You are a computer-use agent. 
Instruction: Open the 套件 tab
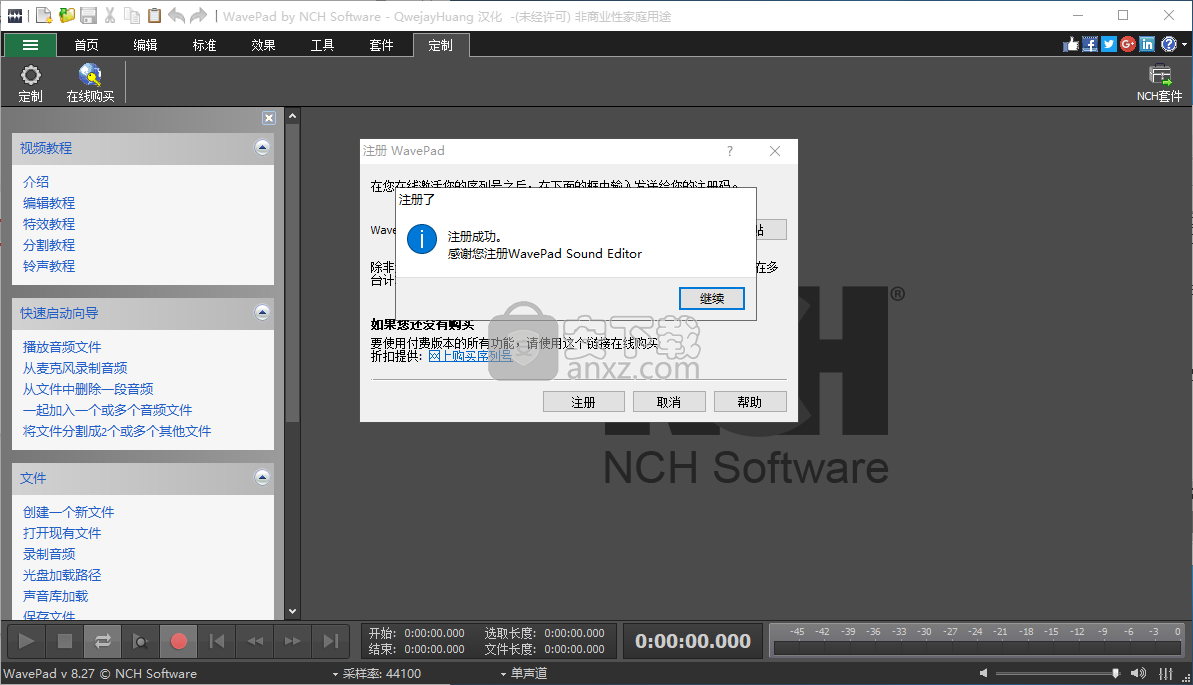pos(381,45)
